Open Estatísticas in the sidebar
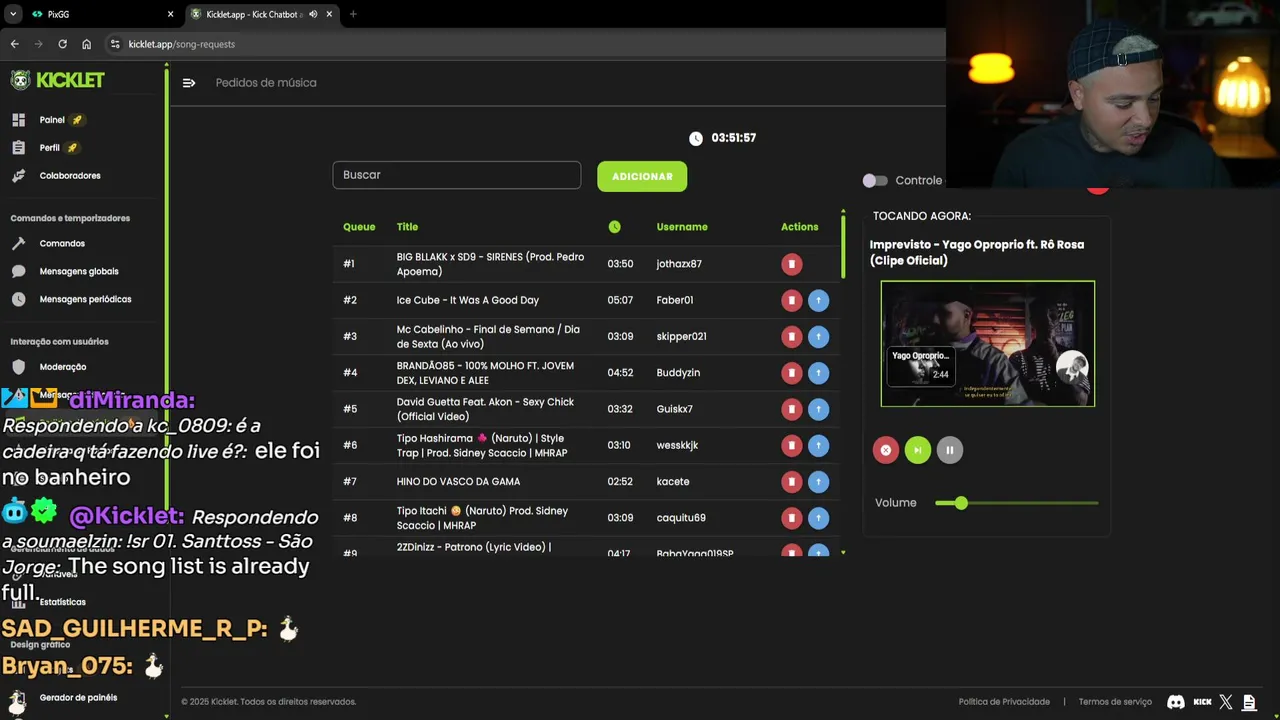1280x720 pixels. (x=49, y=602)
